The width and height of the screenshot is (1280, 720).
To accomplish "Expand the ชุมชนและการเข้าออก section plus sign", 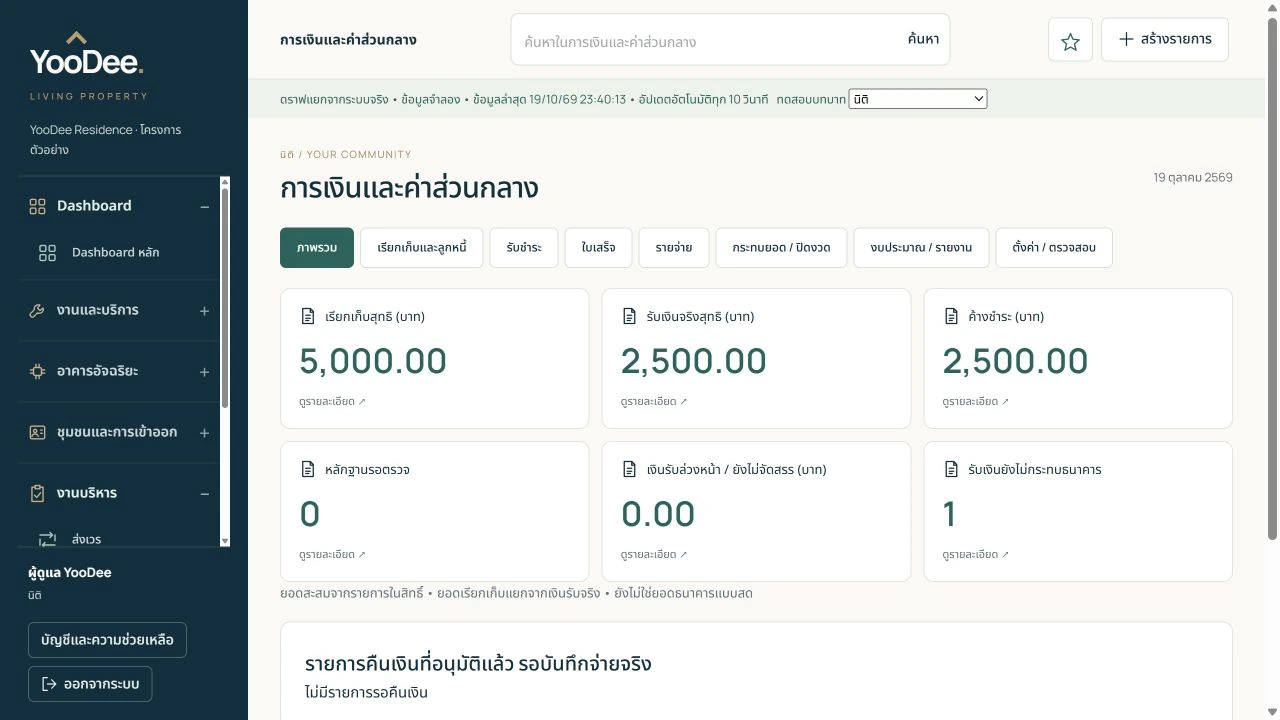I will pos(204,433).
